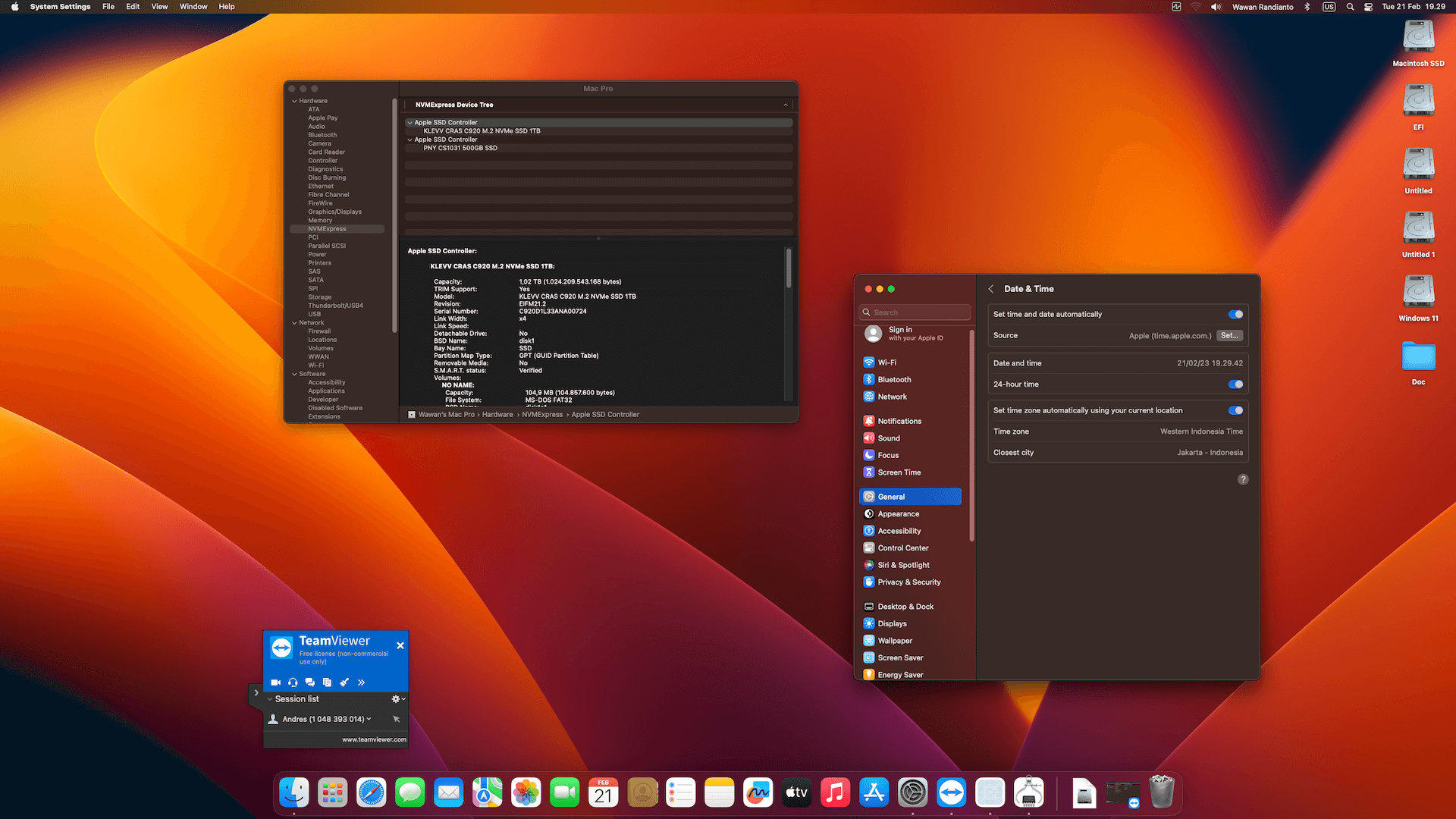Open the Window menu
The width and height of the screenshot is (1456, 819).
193,7
